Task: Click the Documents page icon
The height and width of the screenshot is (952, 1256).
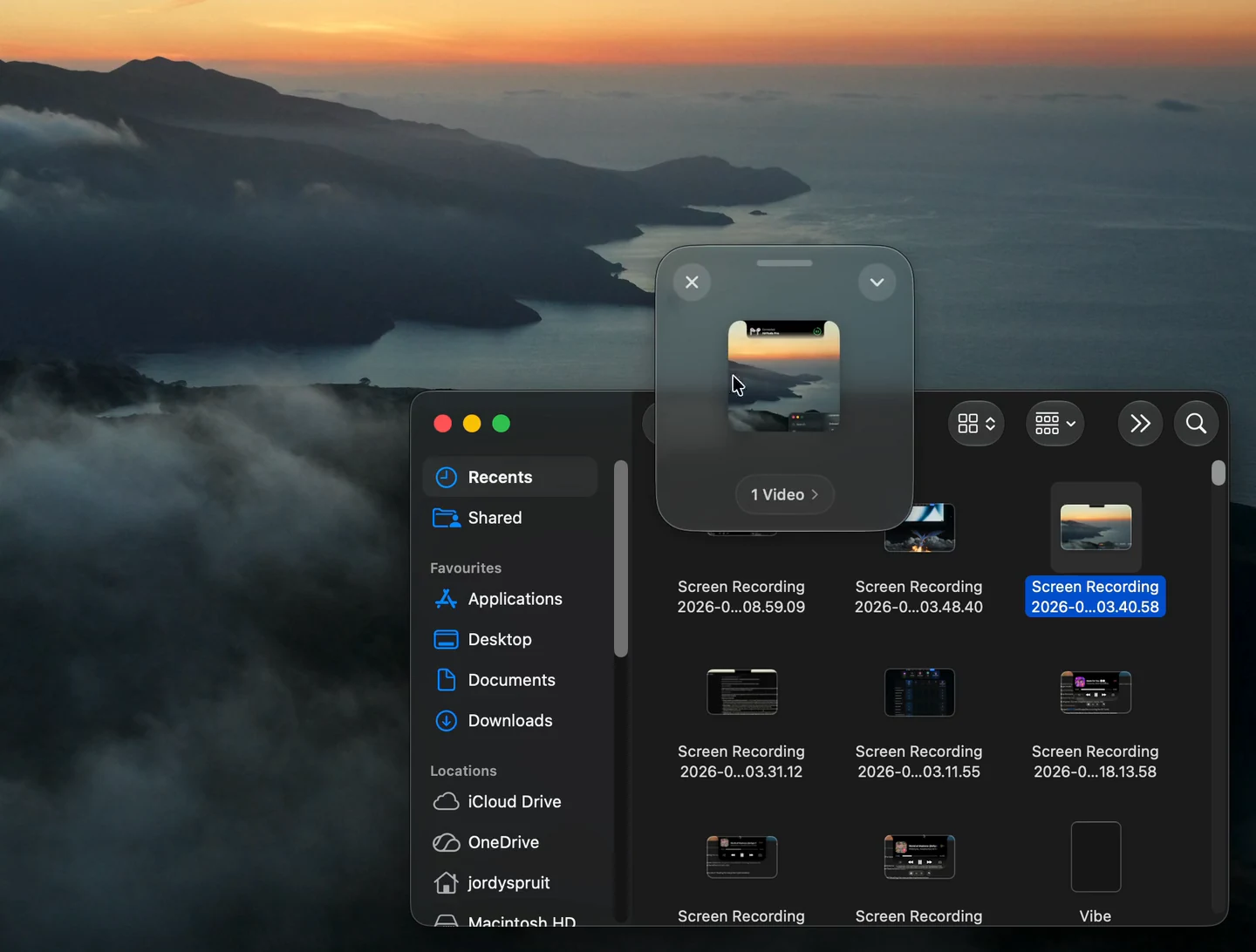Action: pyautogui.click(x=446, y=680)
